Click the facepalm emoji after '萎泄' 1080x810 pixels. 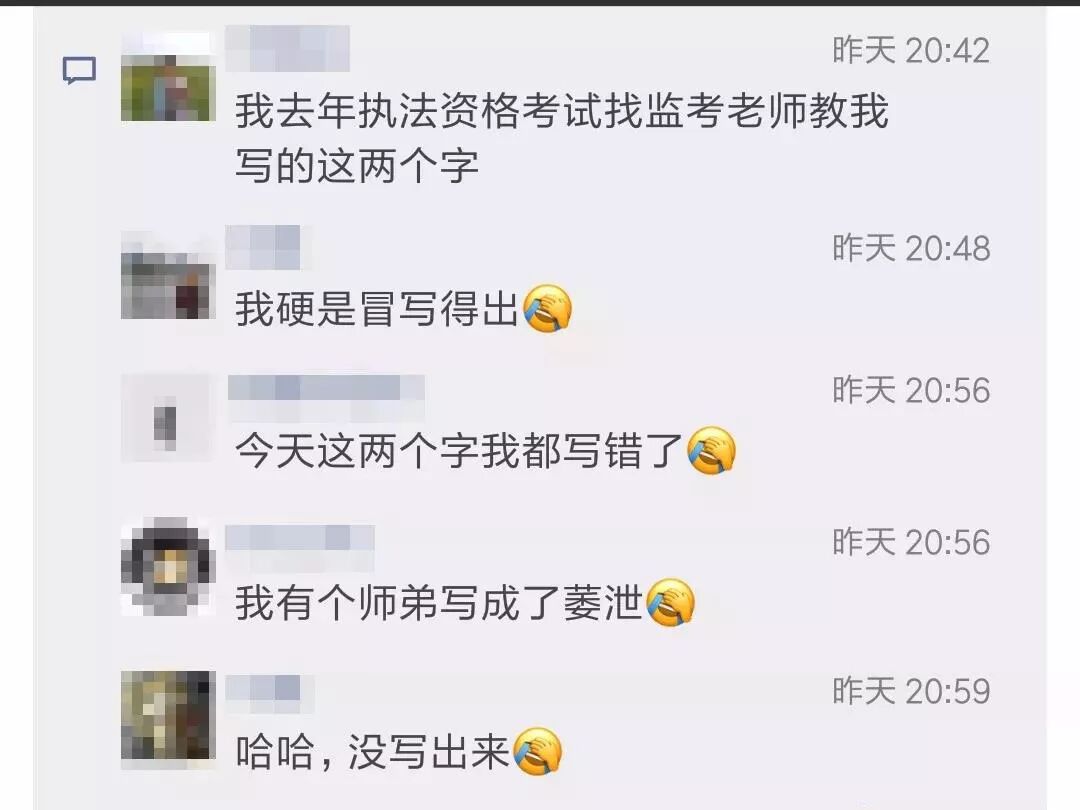(x=671, y=602)
